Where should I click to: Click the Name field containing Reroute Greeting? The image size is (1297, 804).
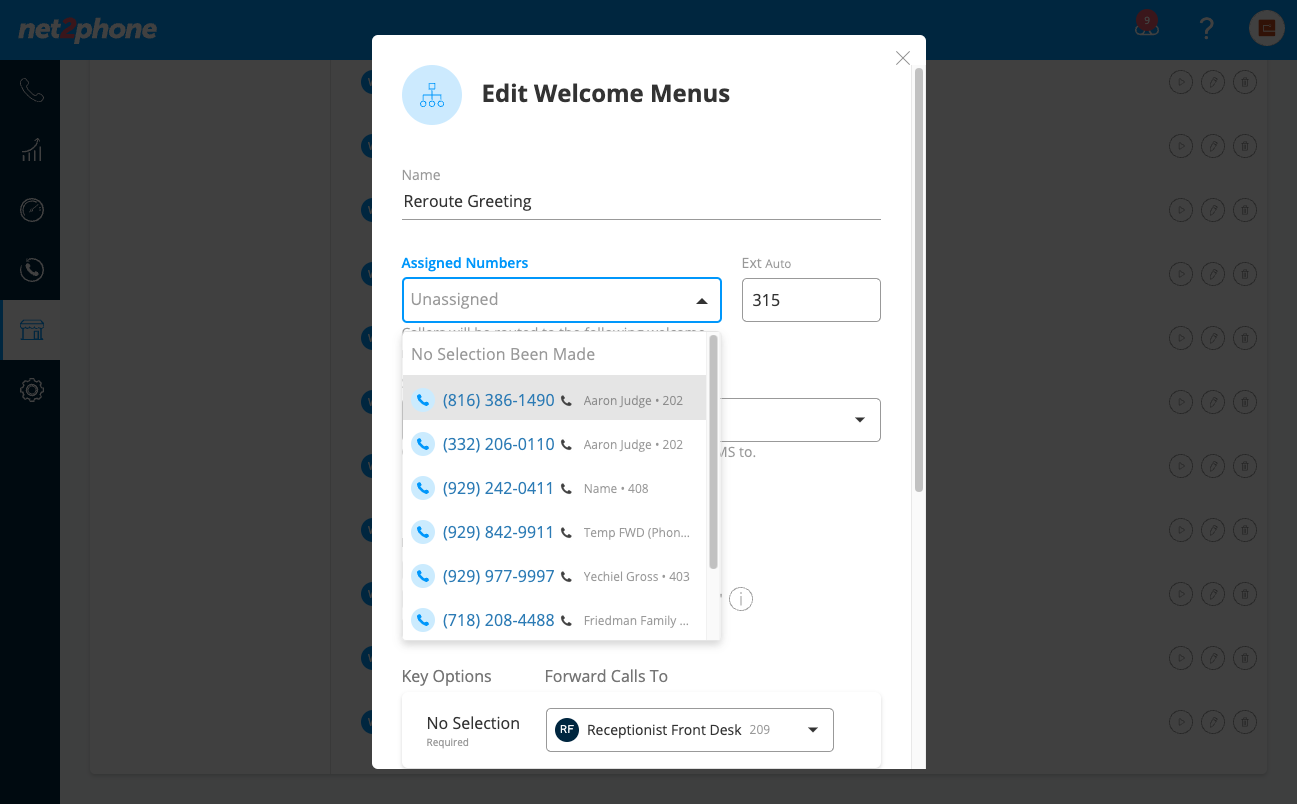pos(641,201)
